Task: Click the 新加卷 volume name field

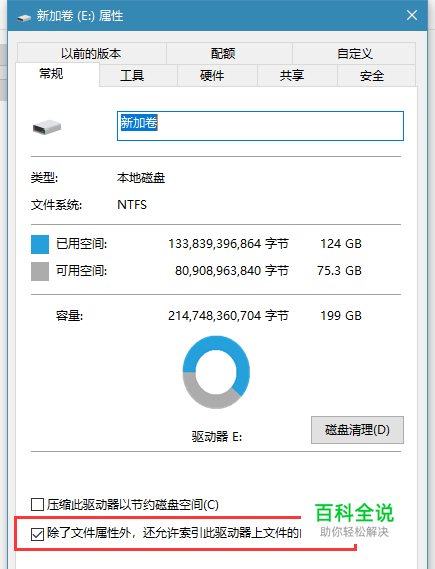Action: pyautogui.click(x=260, y=126)
